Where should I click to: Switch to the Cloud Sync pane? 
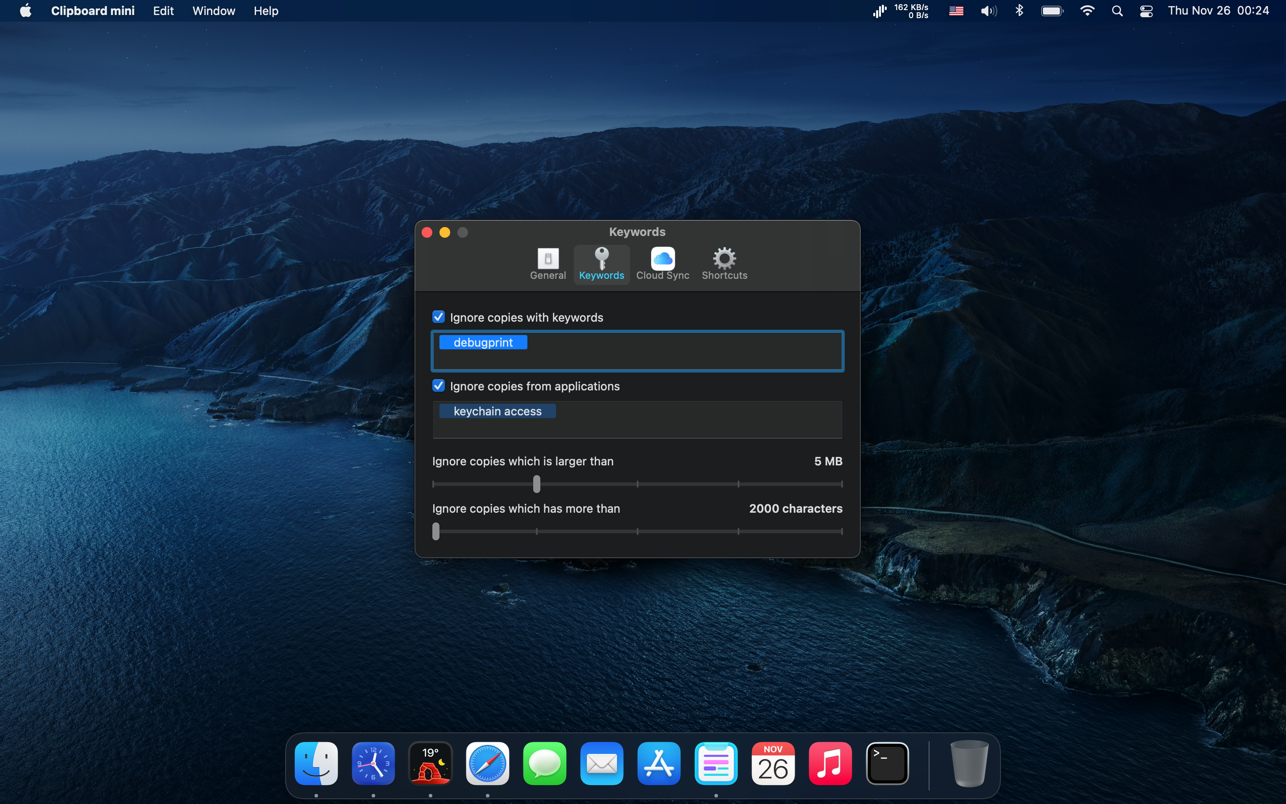coord(662,264)
